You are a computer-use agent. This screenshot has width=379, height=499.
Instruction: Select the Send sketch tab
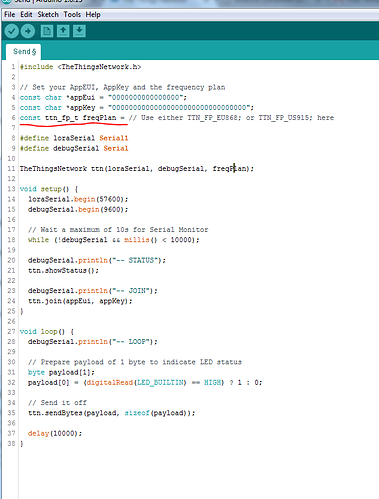point(24,52)
